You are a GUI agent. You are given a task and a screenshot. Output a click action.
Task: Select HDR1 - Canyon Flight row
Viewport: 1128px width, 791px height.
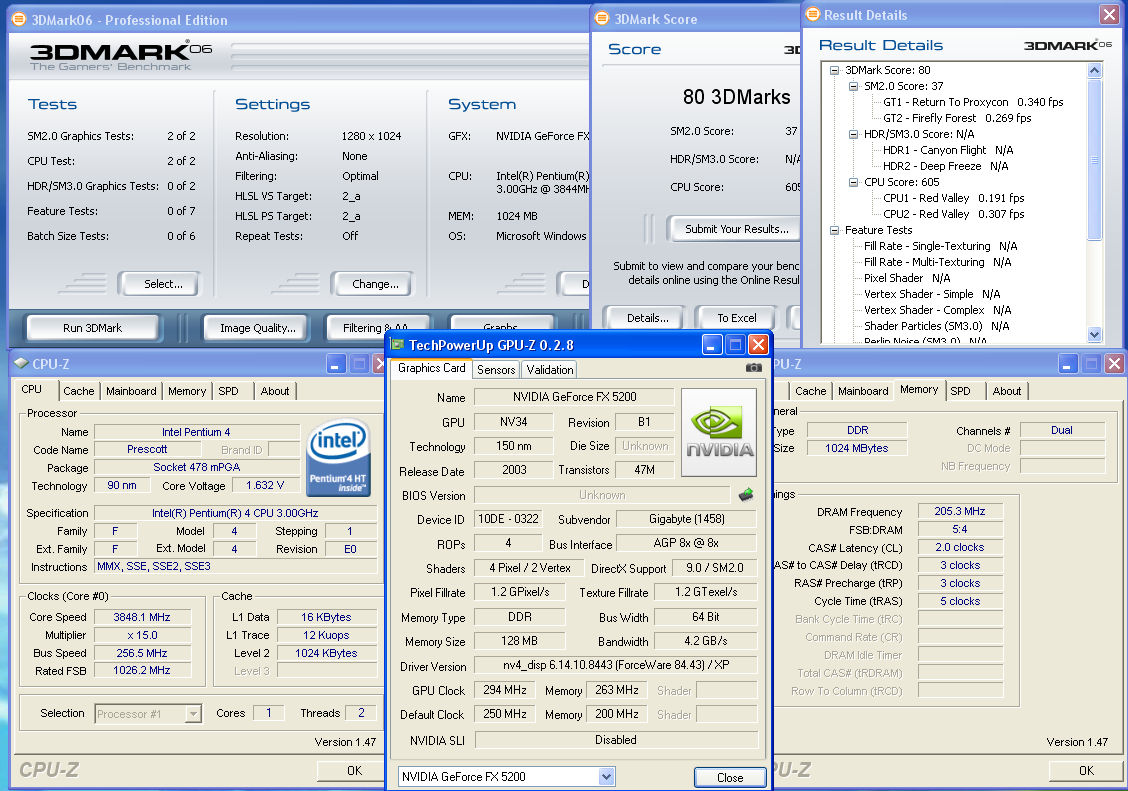[x=947, y=150]
